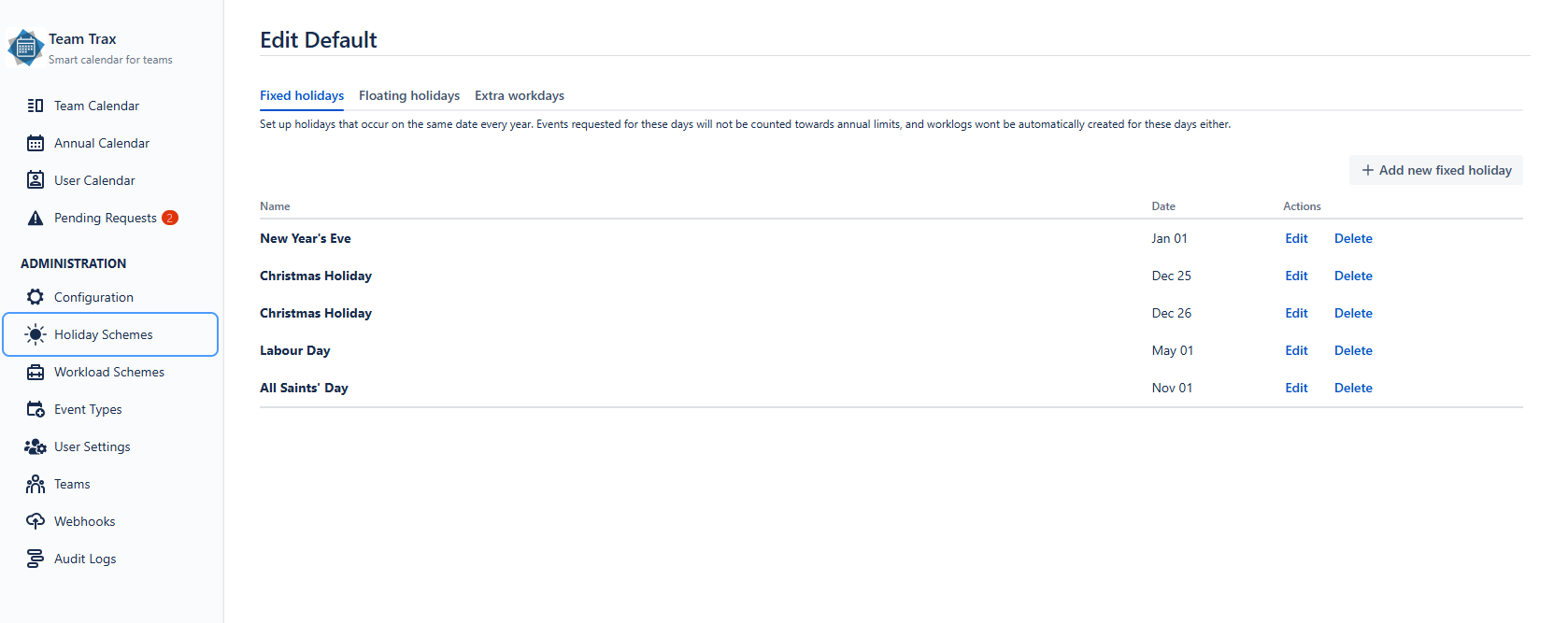Image resolution: width=1568 pixels, height=623 pixels.
Task: Select the Fixed holidays tab
Action: tap(302, 95)
